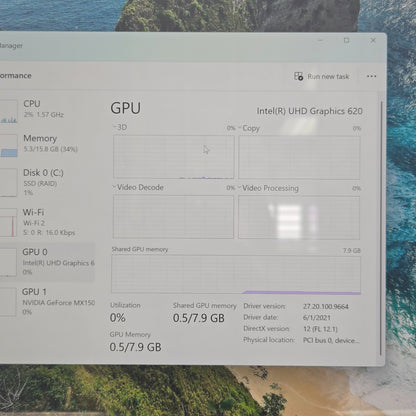Select the CPU usage thumbnail graph

(x=9, y=112)
